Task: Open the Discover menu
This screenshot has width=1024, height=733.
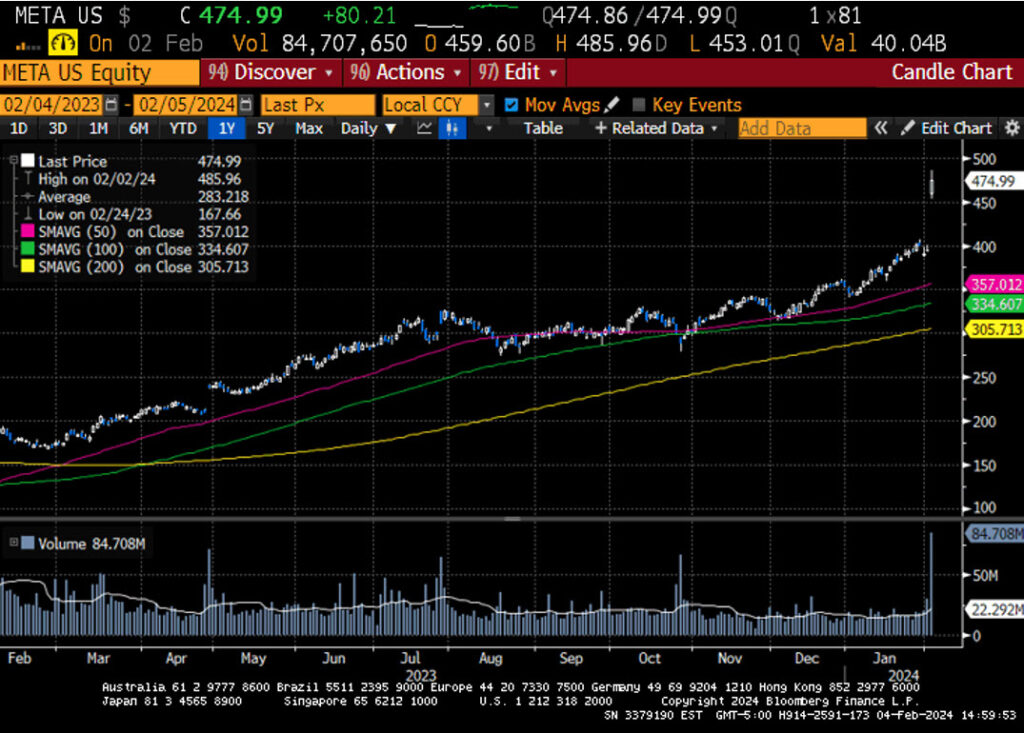Action: pyautogui.click(x=271, y=72)
